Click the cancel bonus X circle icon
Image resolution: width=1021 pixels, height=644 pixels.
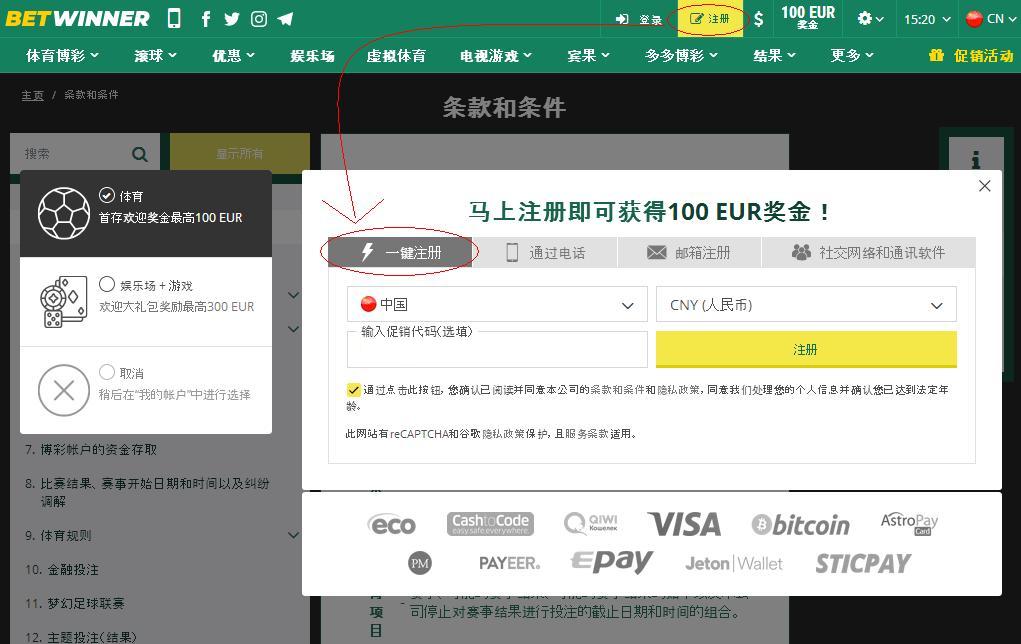pos(64,390)
